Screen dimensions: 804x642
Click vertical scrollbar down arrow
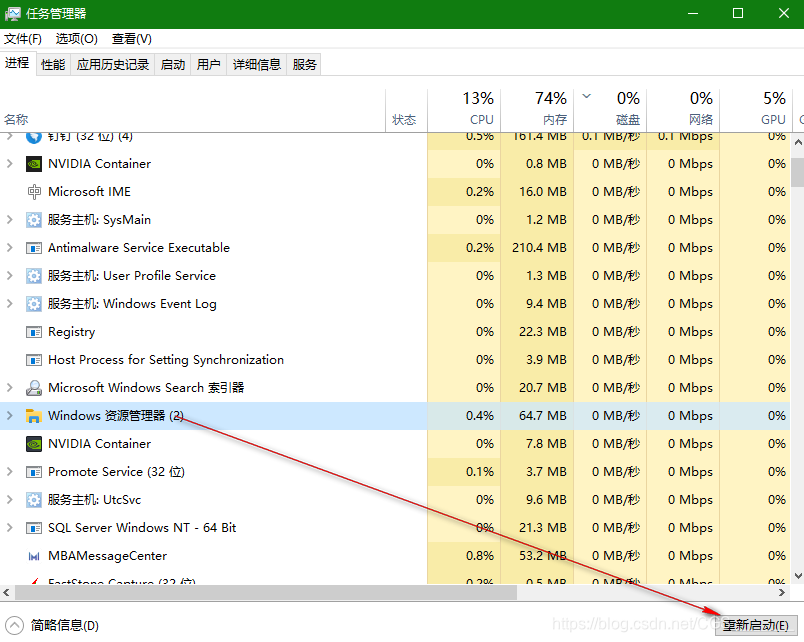click(798, 576)
